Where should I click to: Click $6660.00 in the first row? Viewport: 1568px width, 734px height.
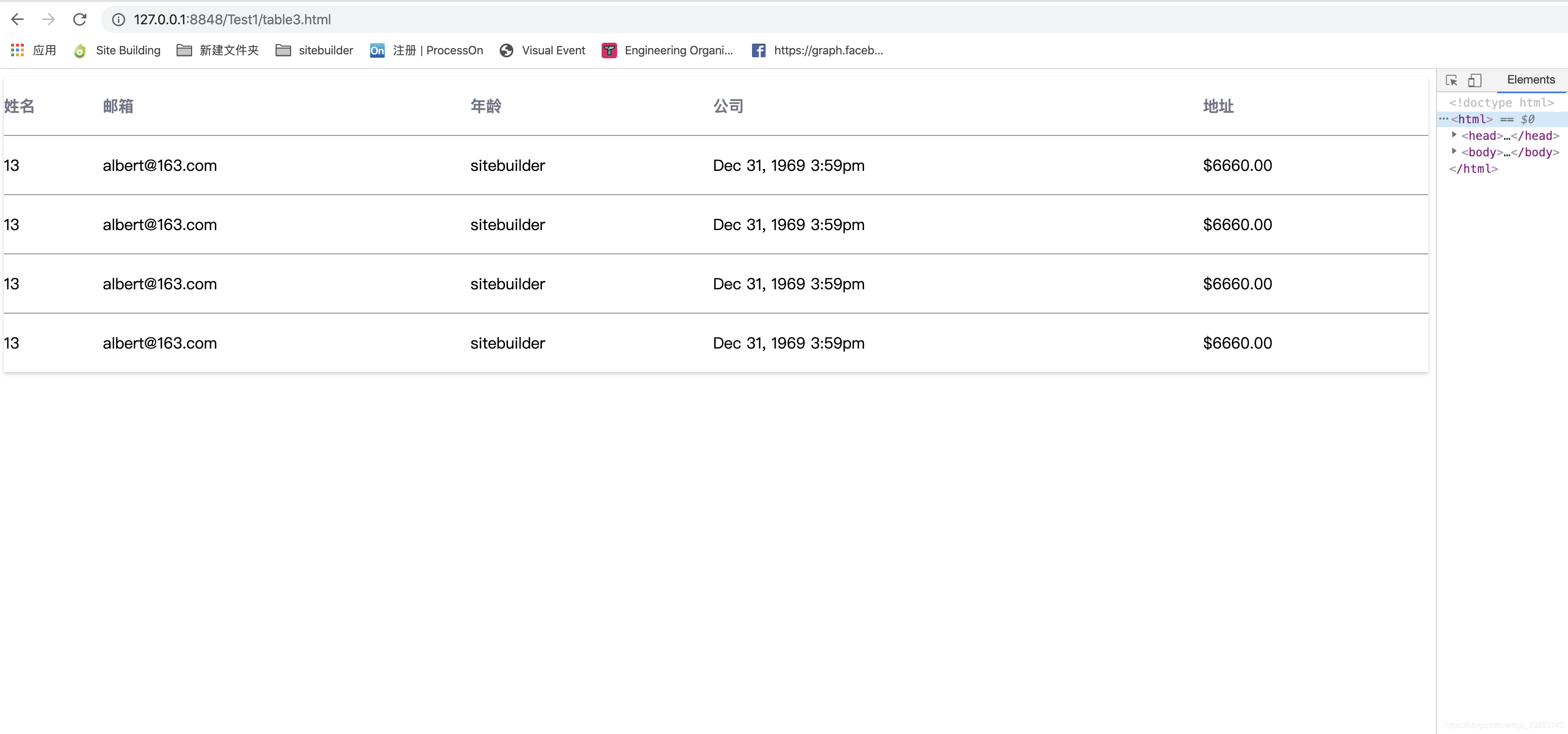click(1238, 165)
